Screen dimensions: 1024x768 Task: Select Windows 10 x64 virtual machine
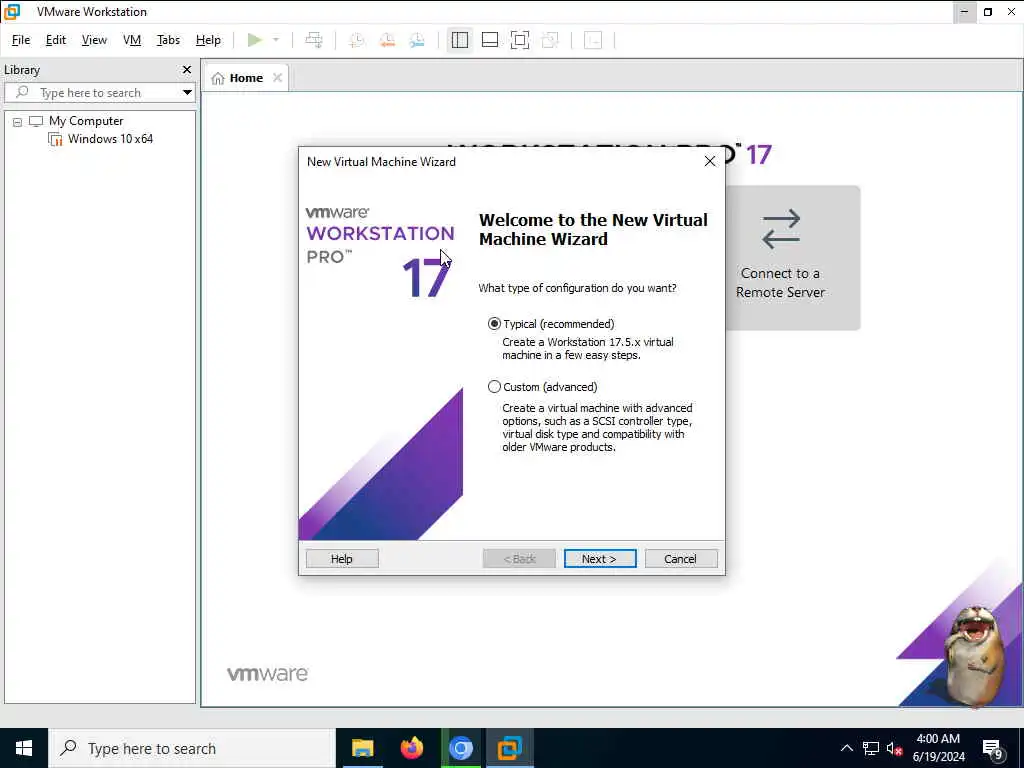[x=110, y=138]
